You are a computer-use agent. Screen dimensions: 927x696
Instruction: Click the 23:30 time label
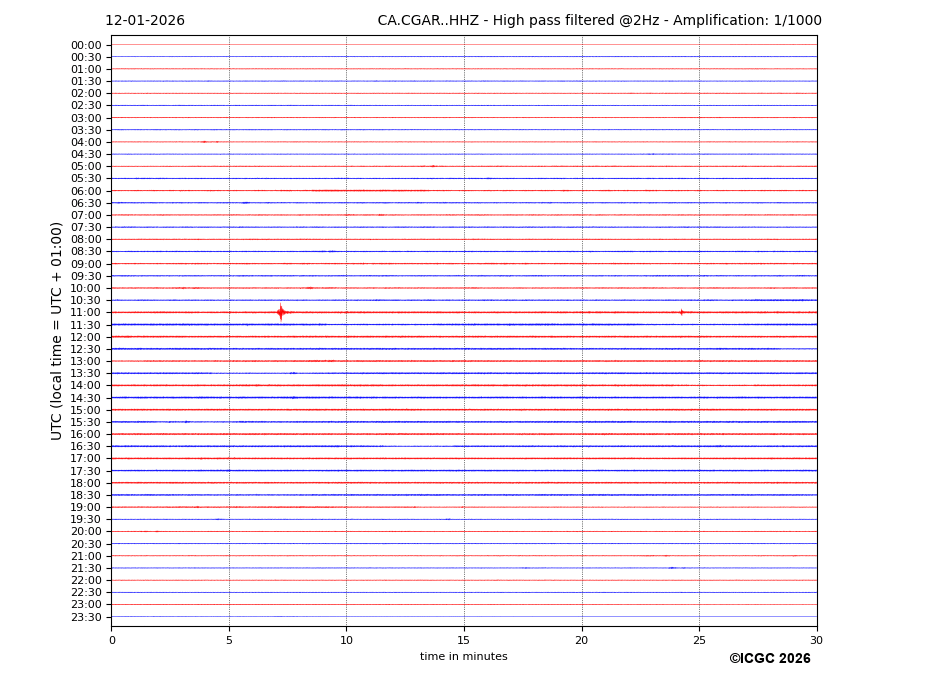tap(86, 617)
